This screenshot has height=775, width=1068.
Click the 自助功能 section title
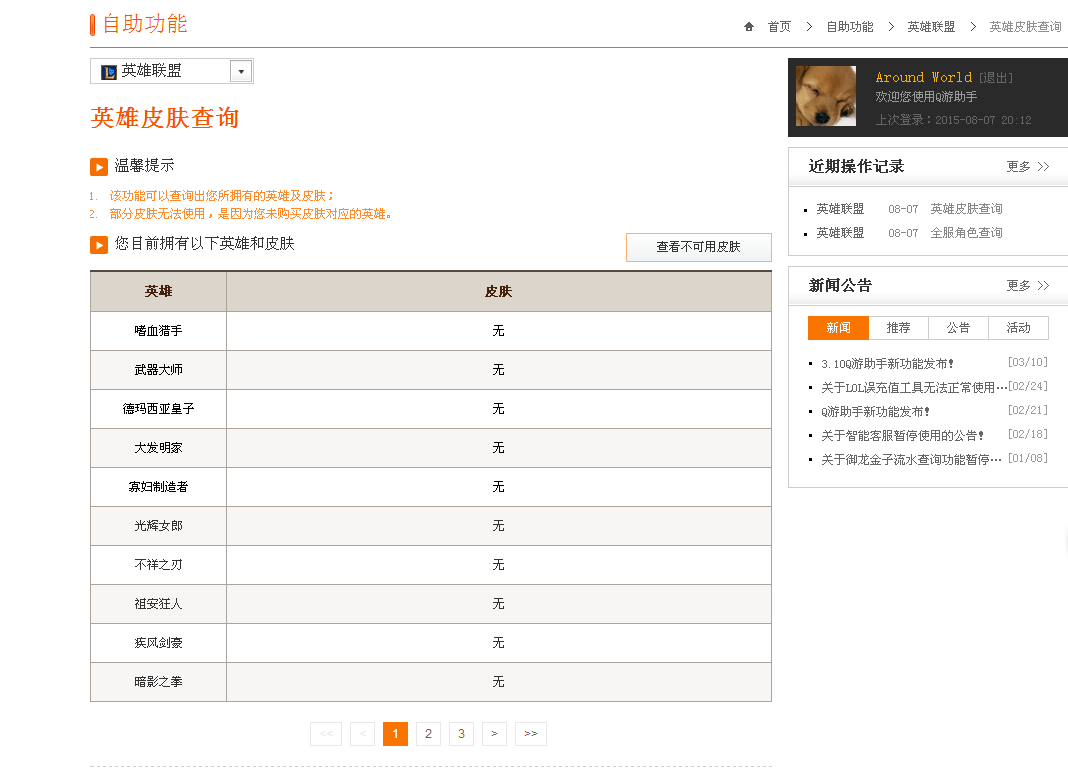pos(145,24)
